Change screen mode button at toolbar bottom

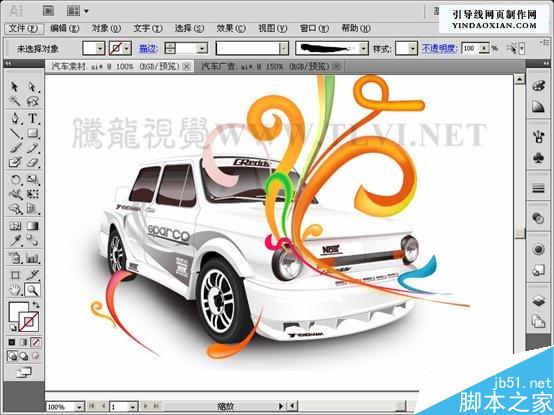coord(24,372)
